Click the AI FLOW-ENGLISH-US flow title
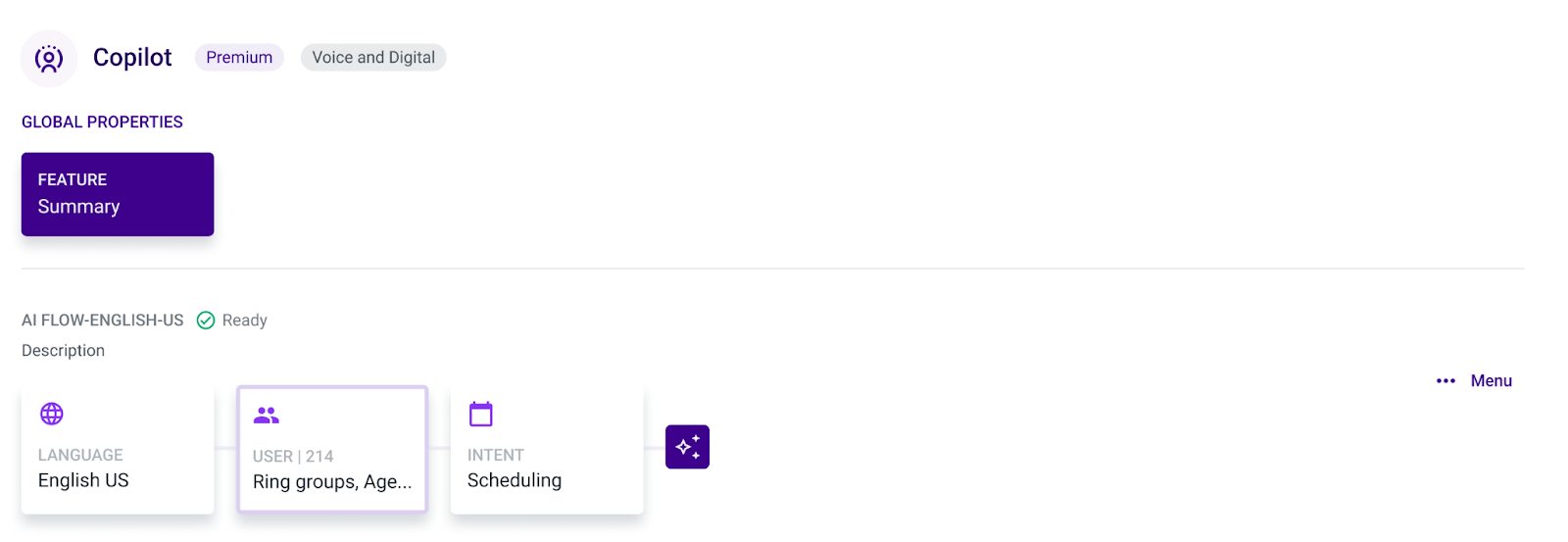 tap(103, 320)
